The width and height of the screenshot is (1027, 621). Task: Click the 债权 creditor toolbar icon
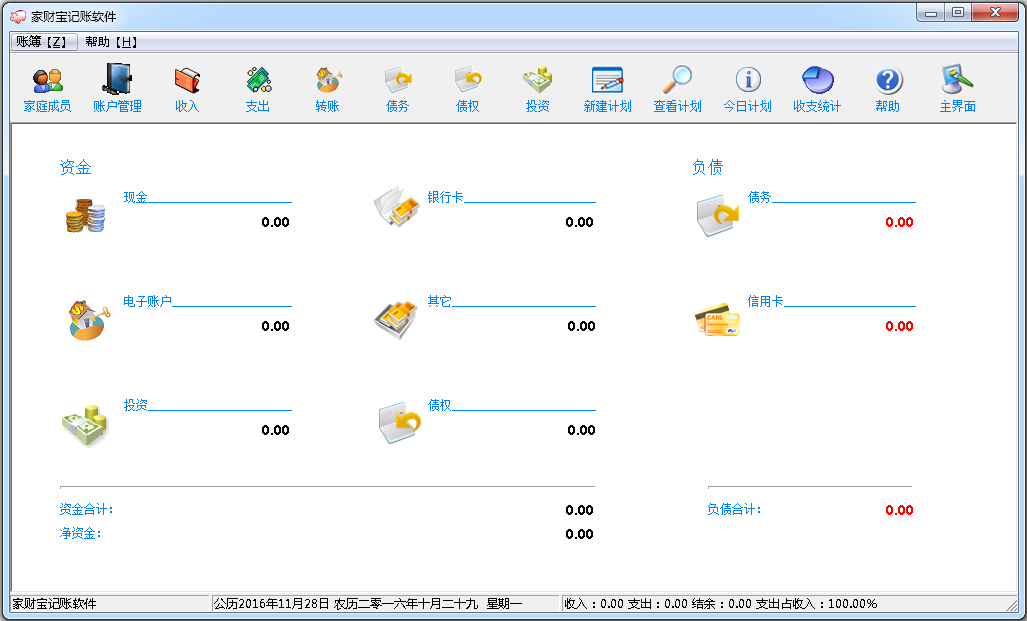468,88
